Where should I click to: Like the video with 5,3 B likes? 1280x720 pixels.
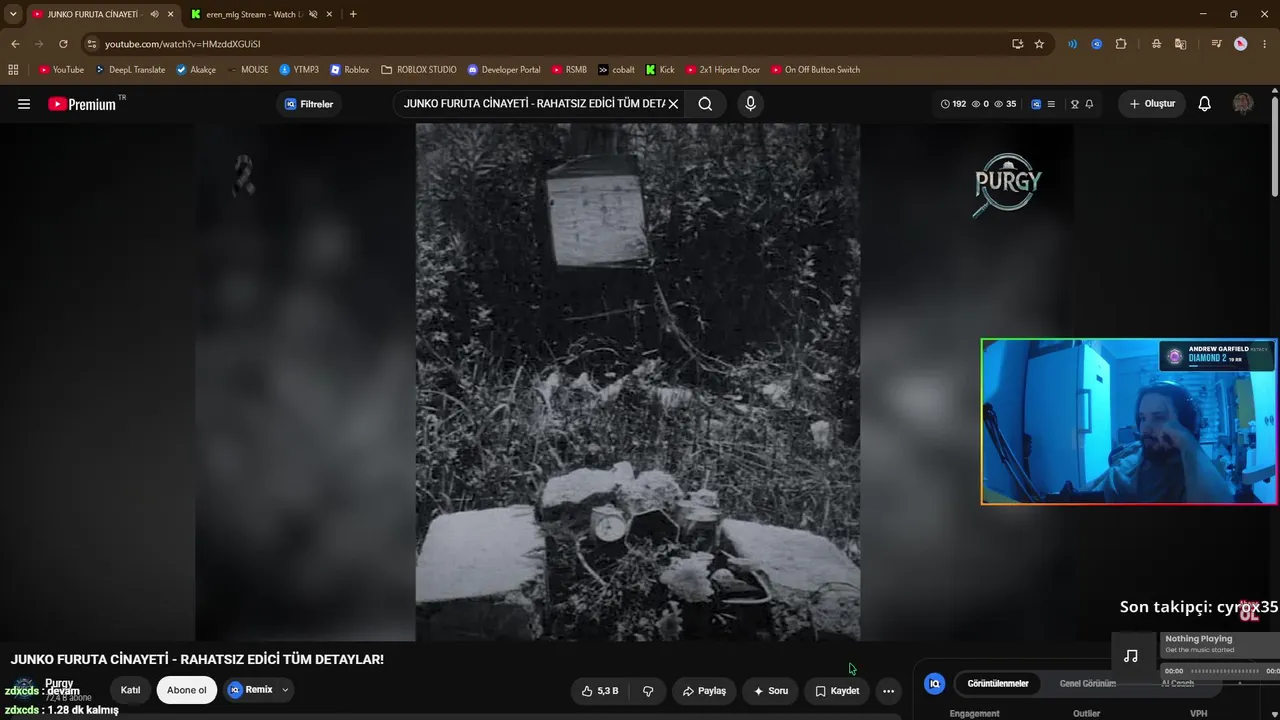(x=600, y=691)
